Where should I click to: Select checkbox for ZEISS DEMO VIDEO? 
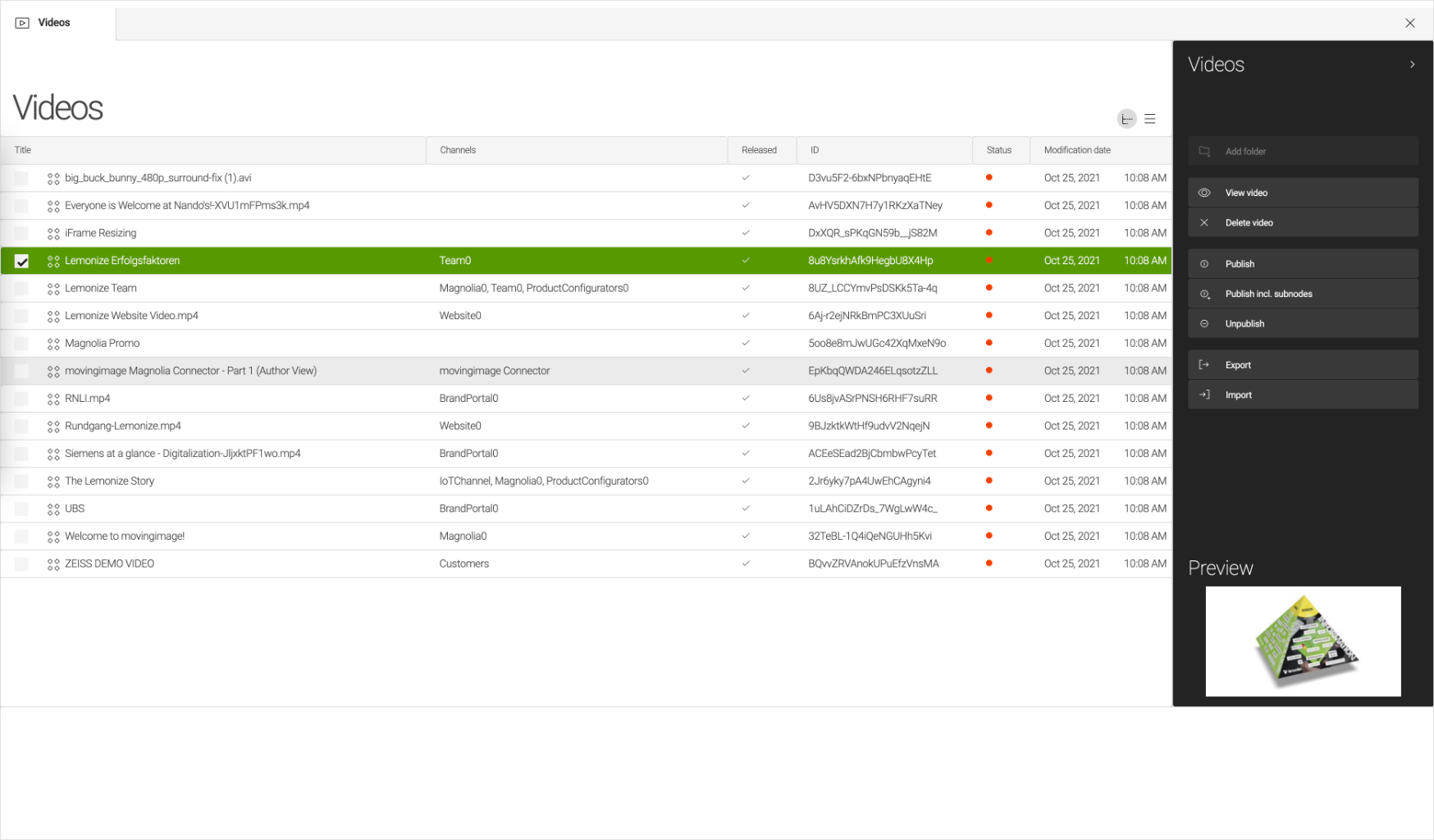pyautogui.click(x=22, y=564)
